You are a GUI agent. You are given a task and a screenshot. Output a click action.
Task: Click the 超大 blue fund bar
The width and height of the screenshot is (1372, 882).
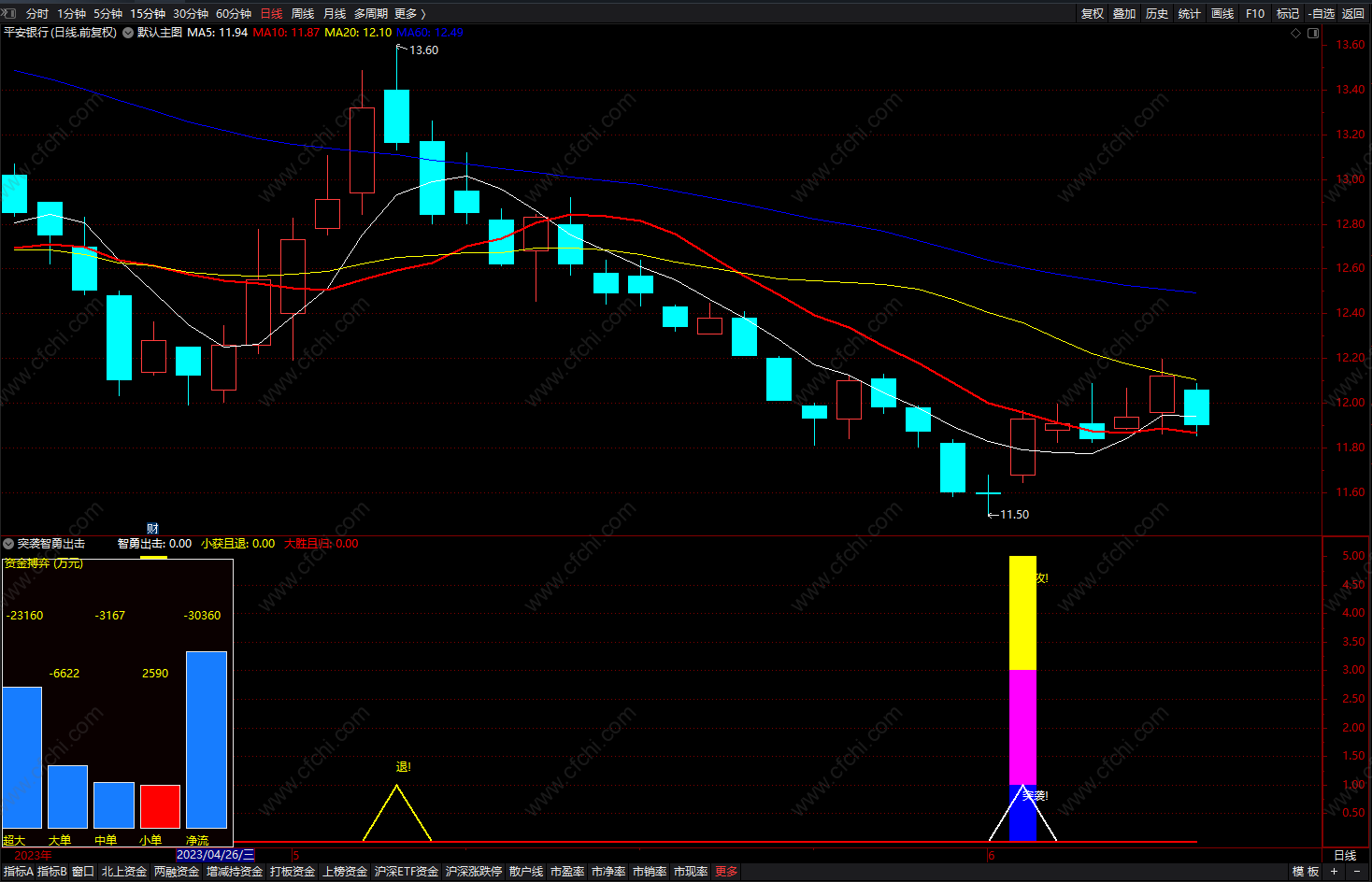[21, 758]
